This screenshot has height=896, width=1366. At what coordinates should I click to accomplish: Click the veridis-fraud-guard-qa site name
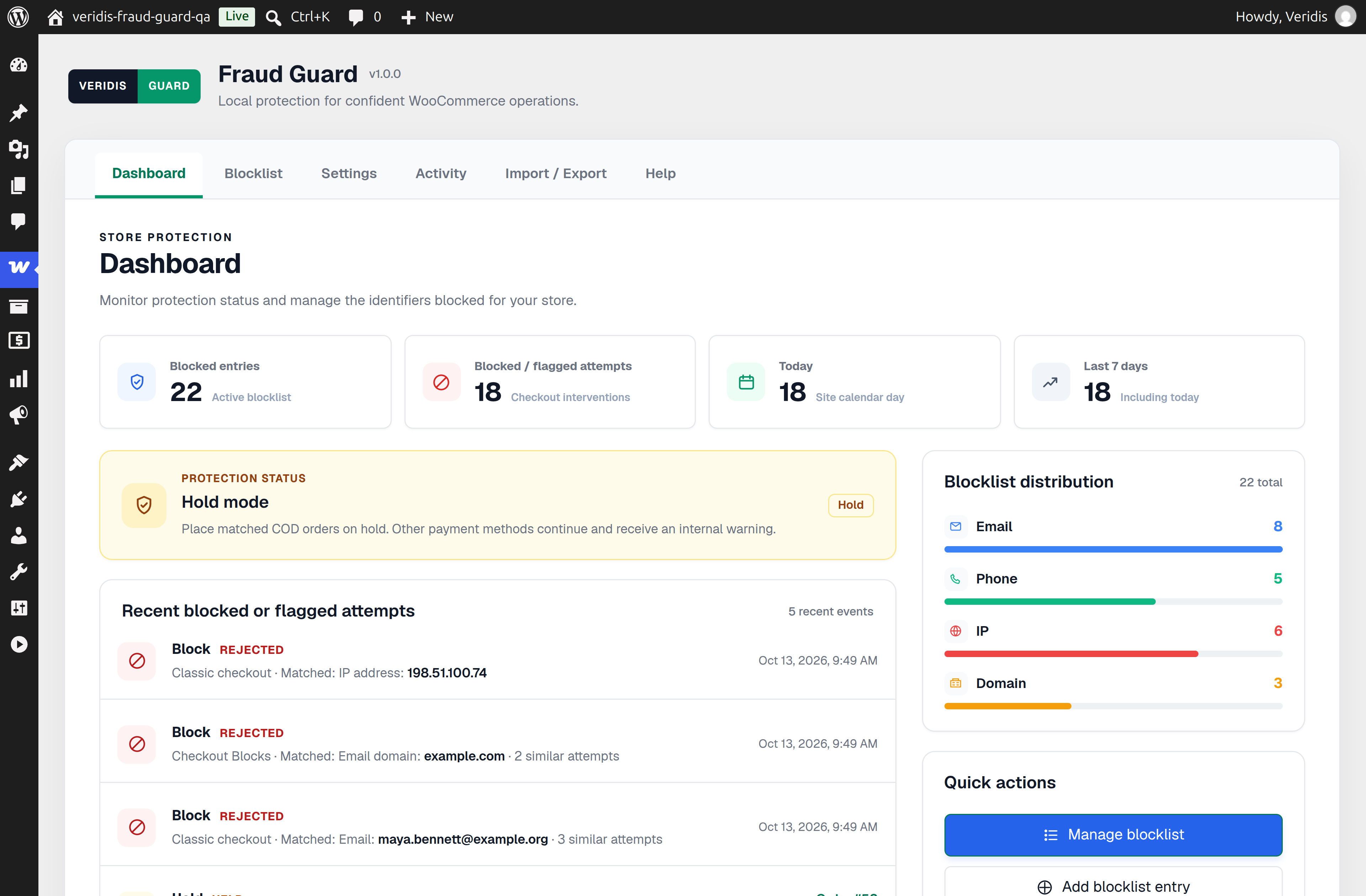click(x=141, y=17)
